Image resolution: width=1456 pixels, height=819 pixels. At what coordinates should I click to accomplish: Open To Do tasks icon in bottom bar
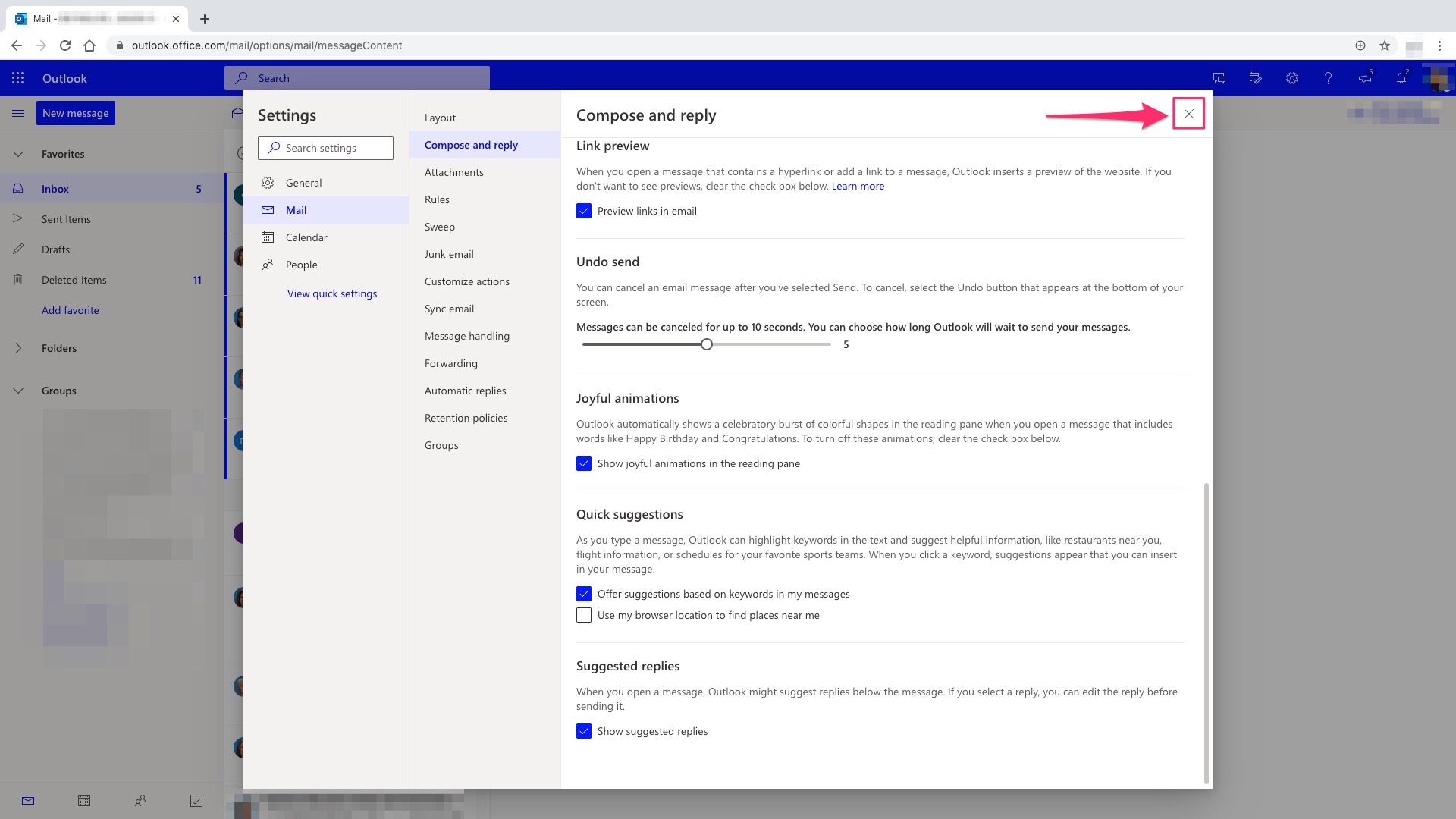(196, 801)
